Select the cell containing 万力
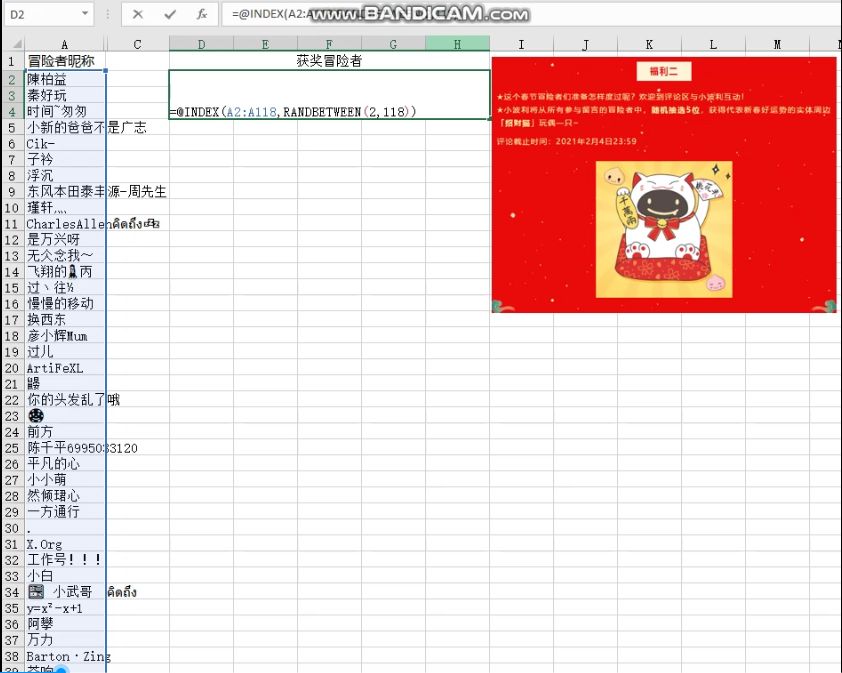 point(64,640)
